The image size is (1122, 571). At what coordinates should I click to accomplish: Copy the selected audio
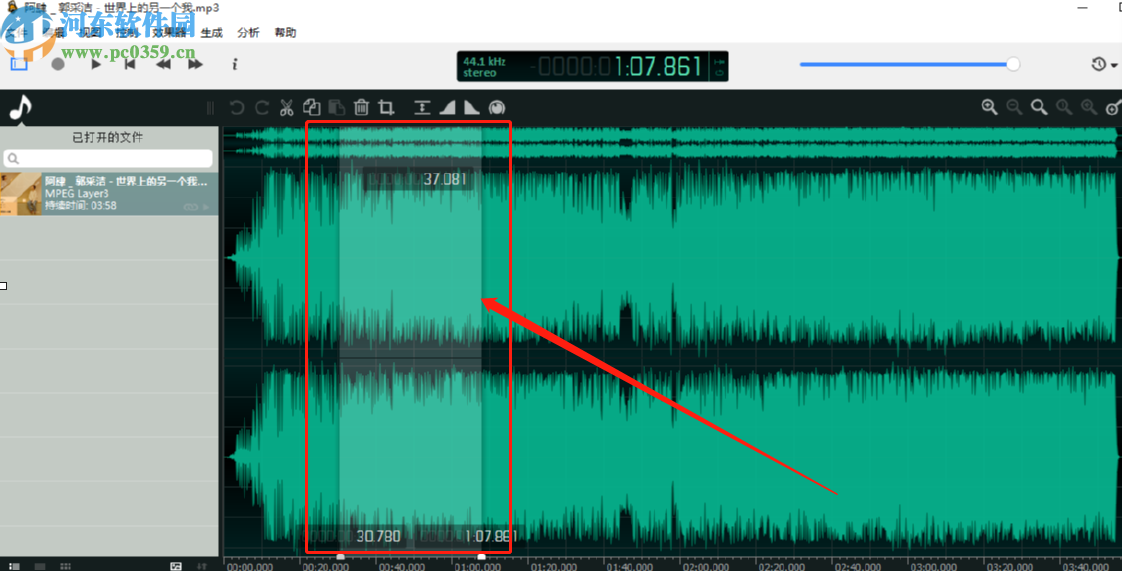311,107
